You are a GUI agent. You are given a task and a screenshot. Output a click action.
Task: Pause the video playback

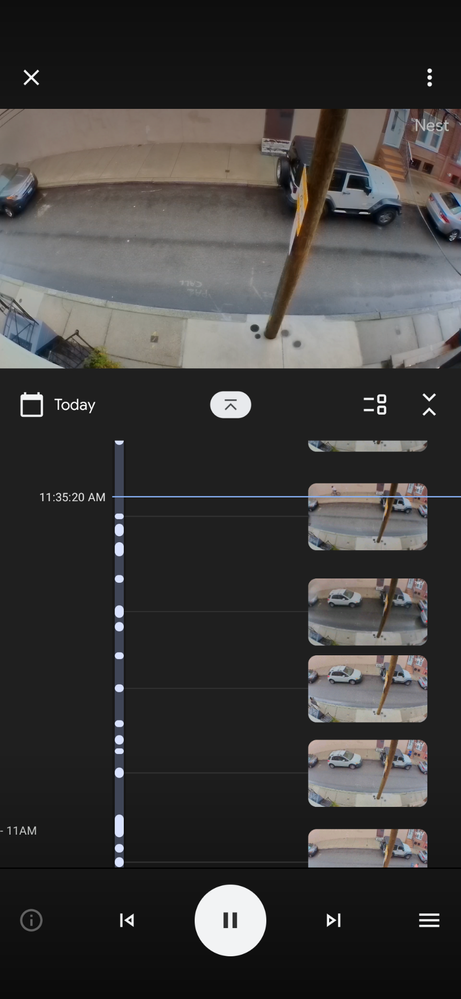(x=230, y=920)
